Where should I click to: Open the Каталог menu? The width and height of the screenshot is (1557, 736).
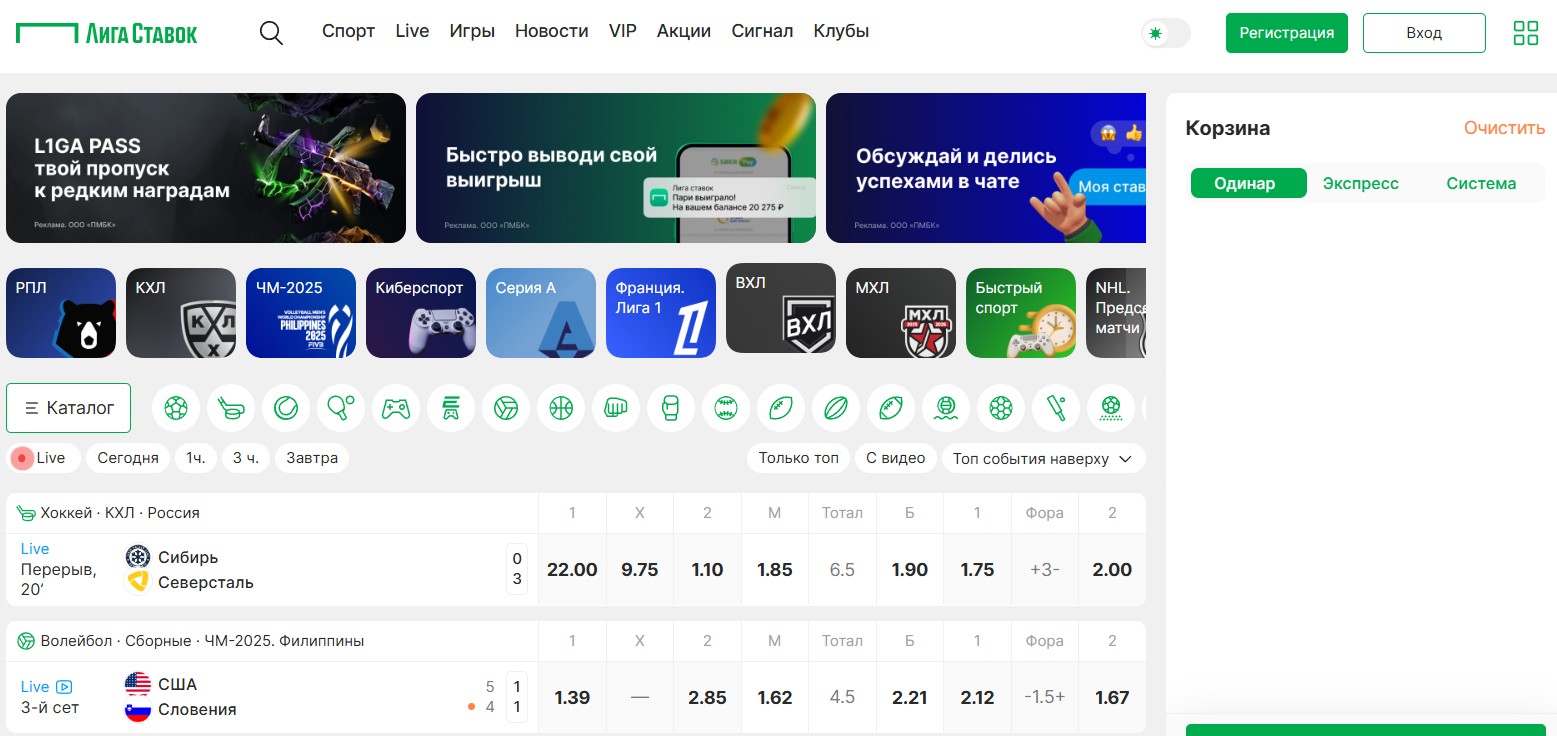click(69, 408)
